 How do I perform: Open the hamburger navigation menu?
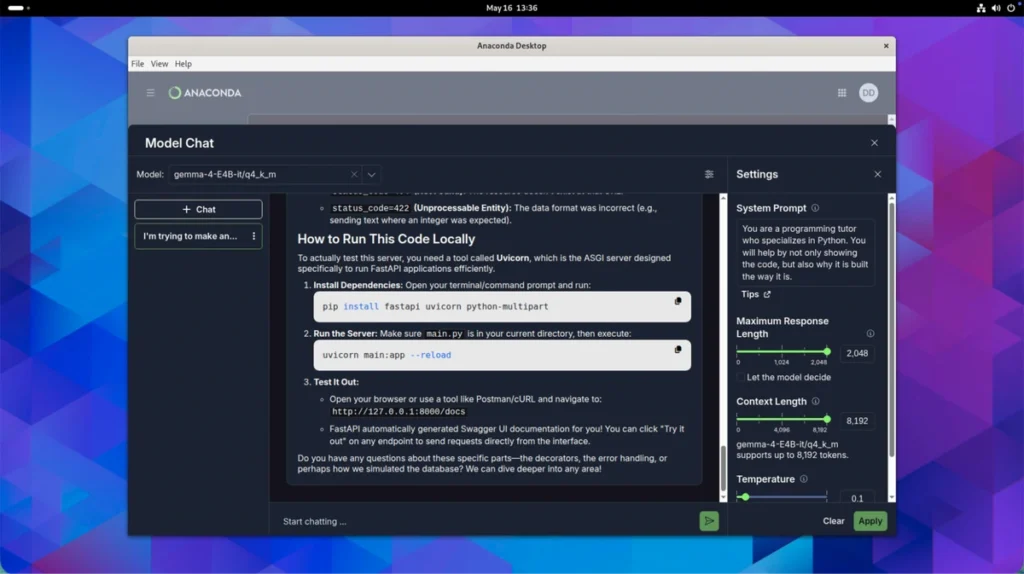[150, 93]
